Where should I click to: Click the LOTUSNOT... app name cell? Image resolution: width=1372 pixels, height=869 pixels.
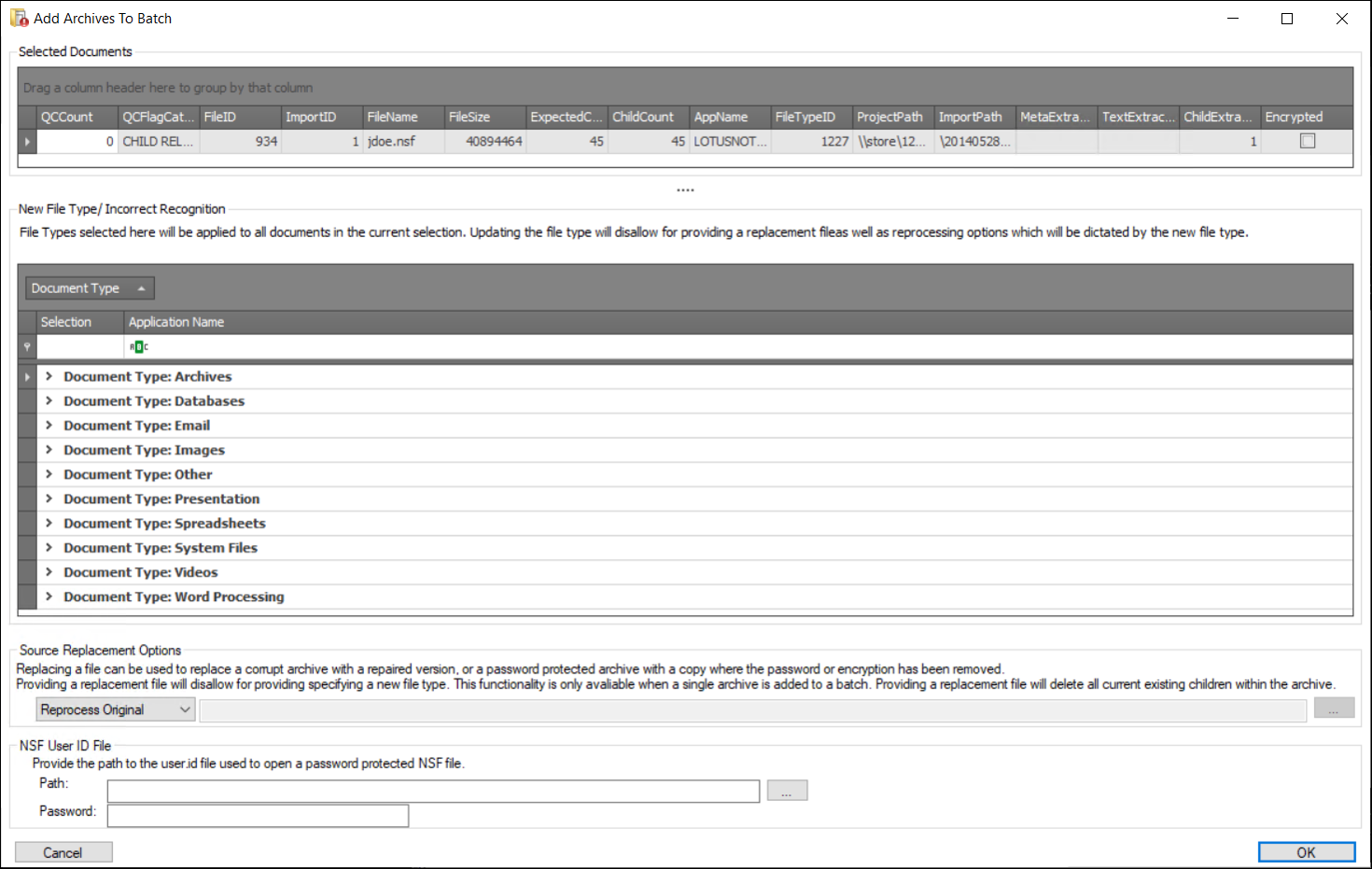(x=731, y=141)
